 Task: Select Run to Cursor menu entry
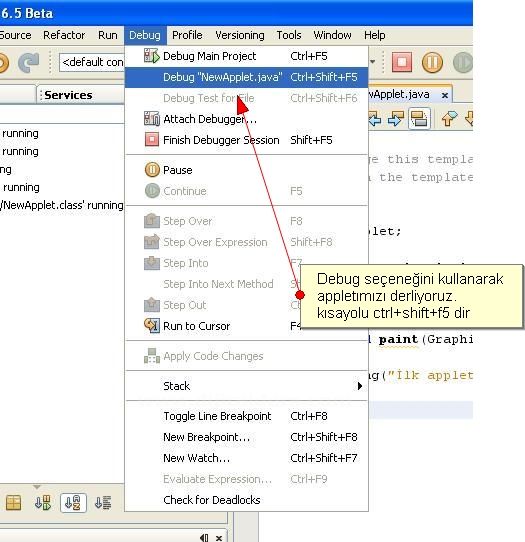tap(246, 326)
